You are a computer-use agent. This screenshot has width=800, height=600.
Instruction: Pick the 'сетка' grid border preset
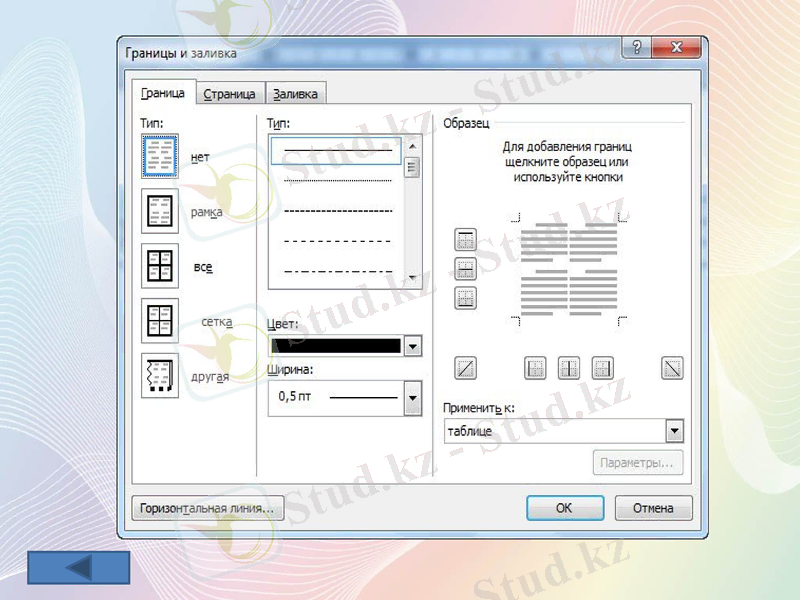[x=160, y=321]
